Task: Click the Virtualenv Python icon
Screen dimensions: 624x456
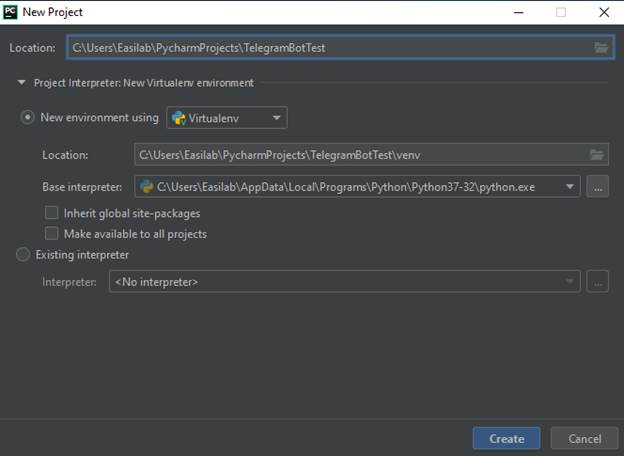Action: pos(179,118)
